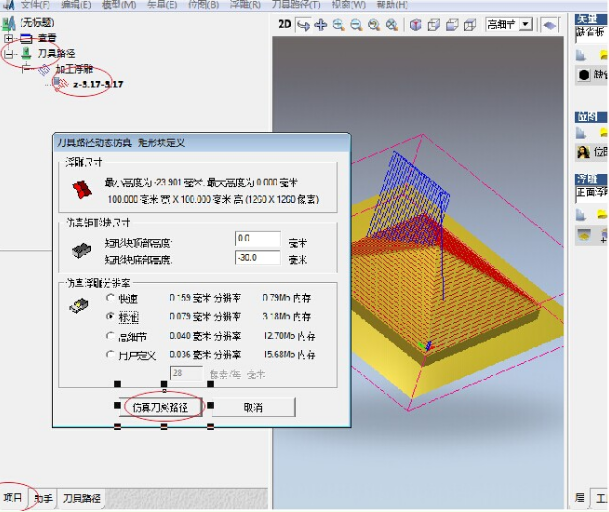Select the 刀具路径 tree item
This screenshot has width=609, height=512.
click(56, 53)
